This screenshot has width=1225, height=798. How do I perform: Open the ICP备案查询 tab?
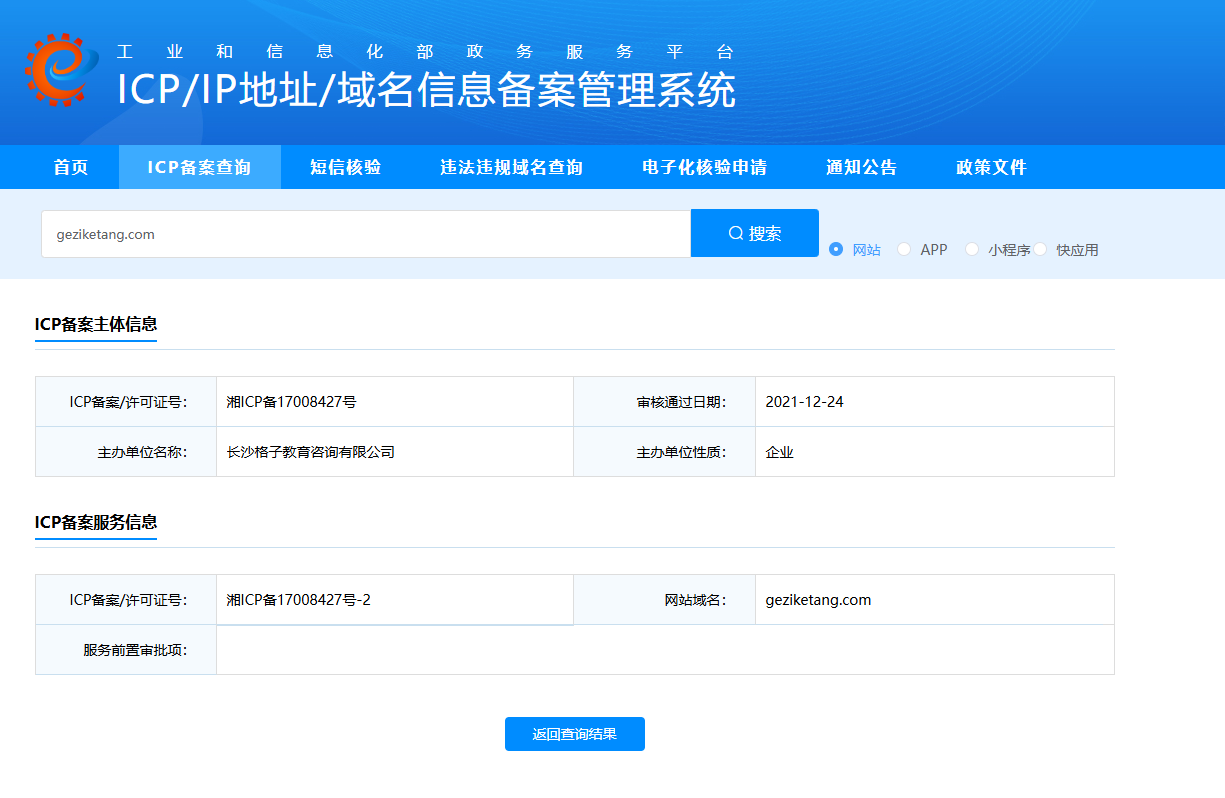200,167
